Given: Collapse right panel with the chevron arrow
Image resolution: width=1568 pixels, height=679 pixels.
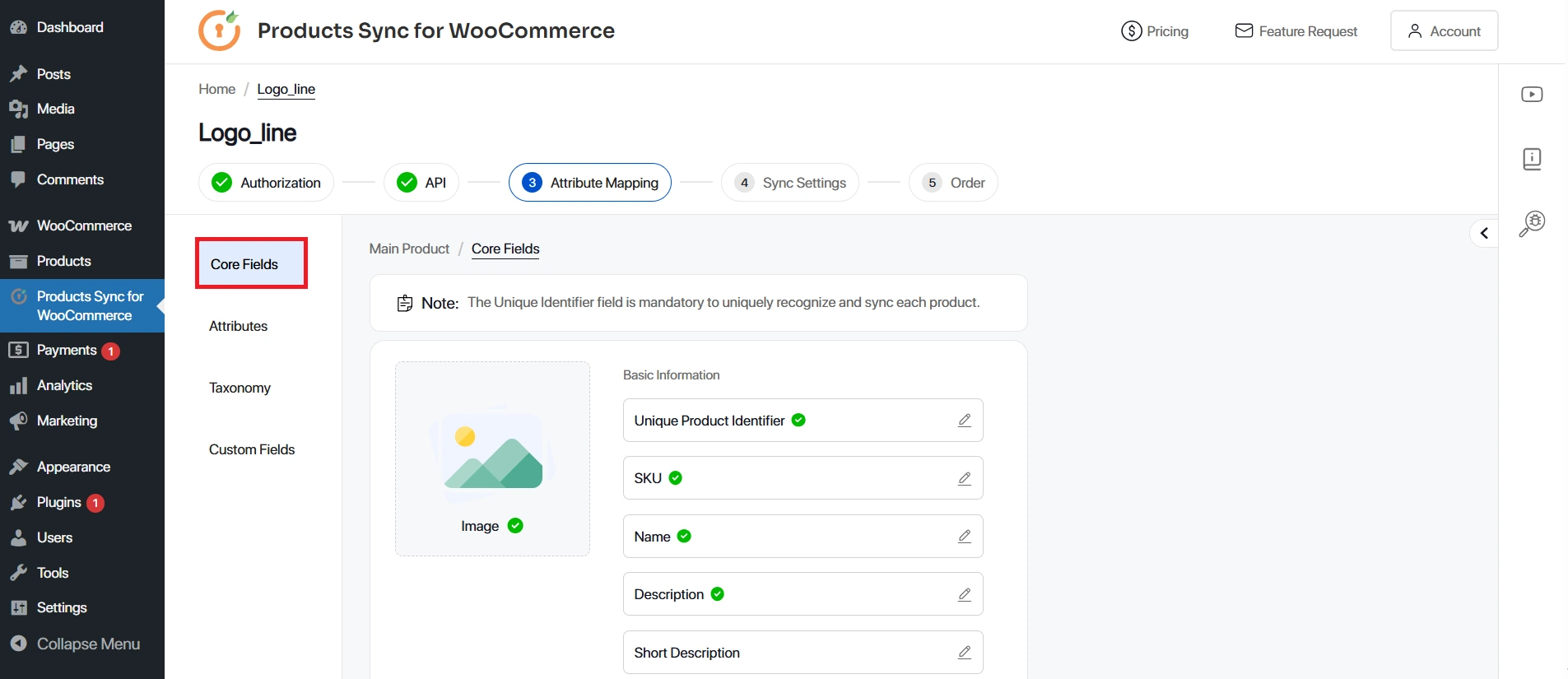Looking at the screenshot, I should pyautogui.click(x=1484, y=233).
